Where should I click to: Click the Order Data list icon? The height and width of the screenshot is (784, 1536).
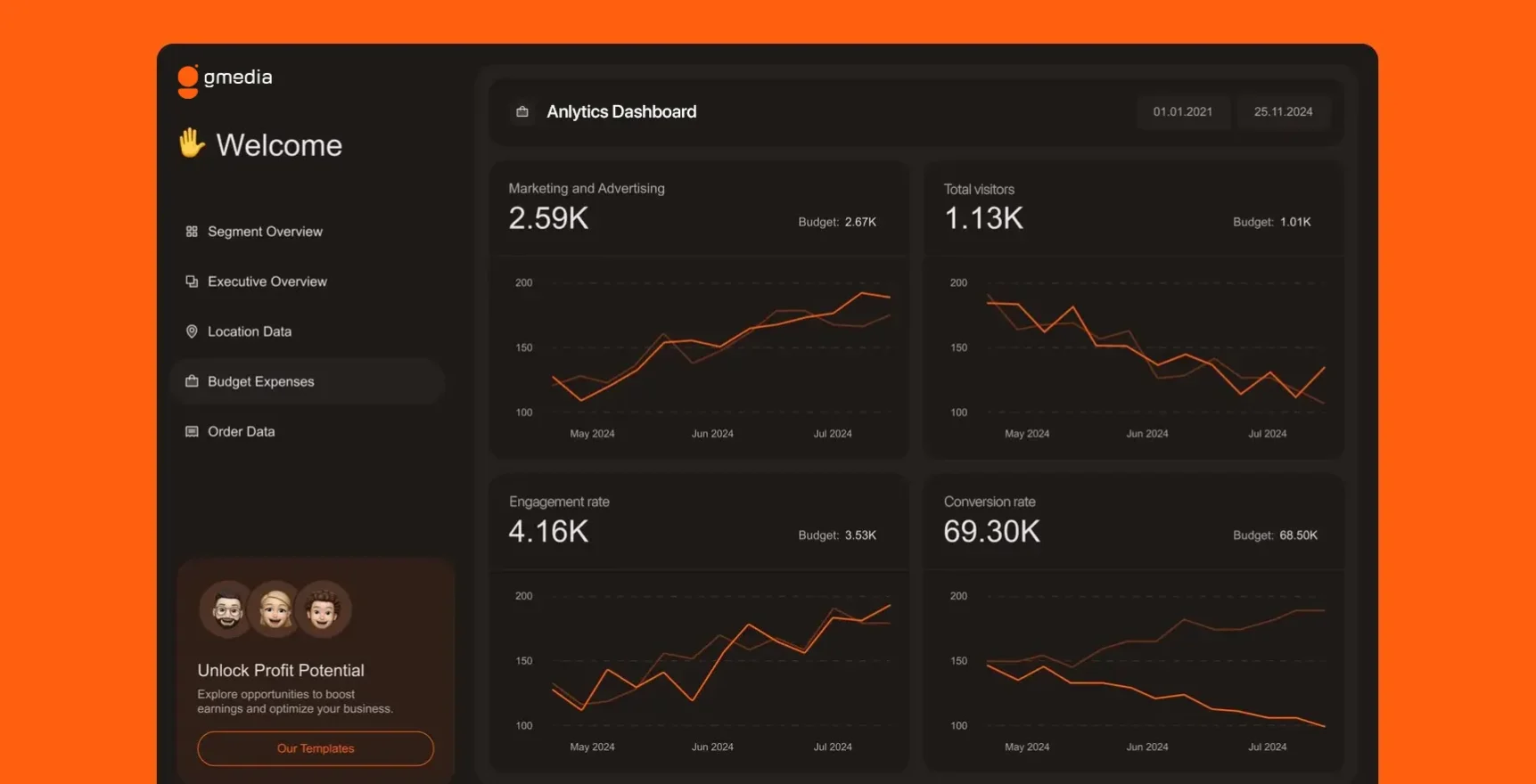tap(192, 431)
